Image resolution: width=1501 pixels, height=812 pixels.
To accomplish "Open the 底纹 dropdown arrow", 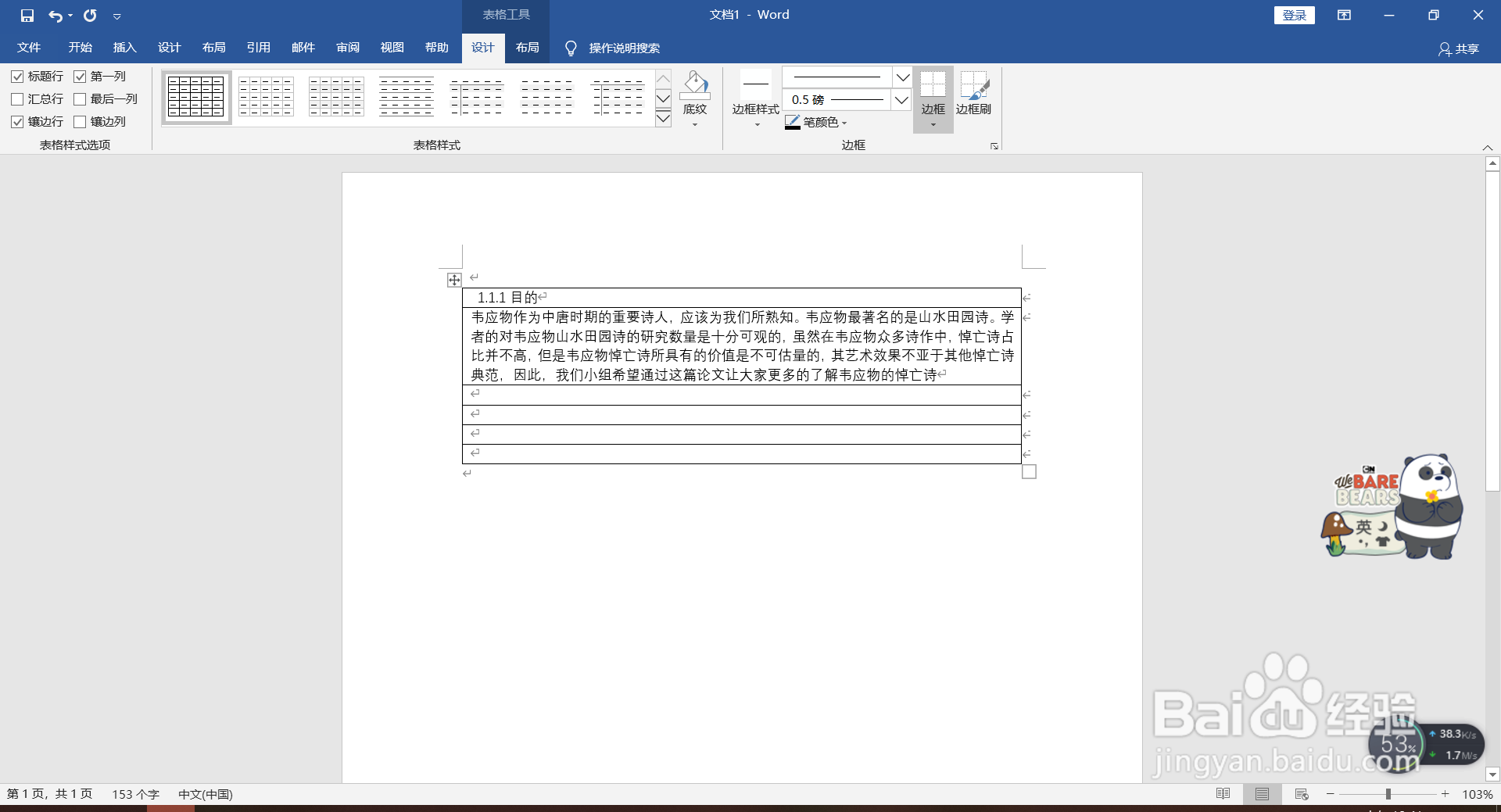I will pyautogui.click(x=695, y=125).
